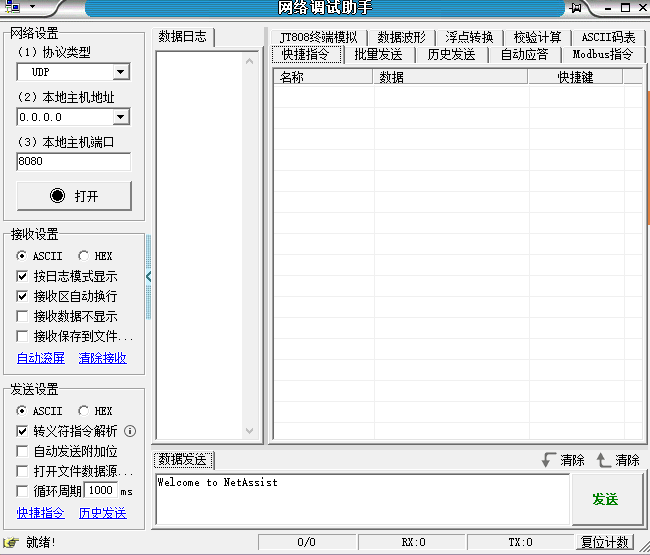Select the 数据日志 tab
The image size is (650, 555).
coord(182,36)
